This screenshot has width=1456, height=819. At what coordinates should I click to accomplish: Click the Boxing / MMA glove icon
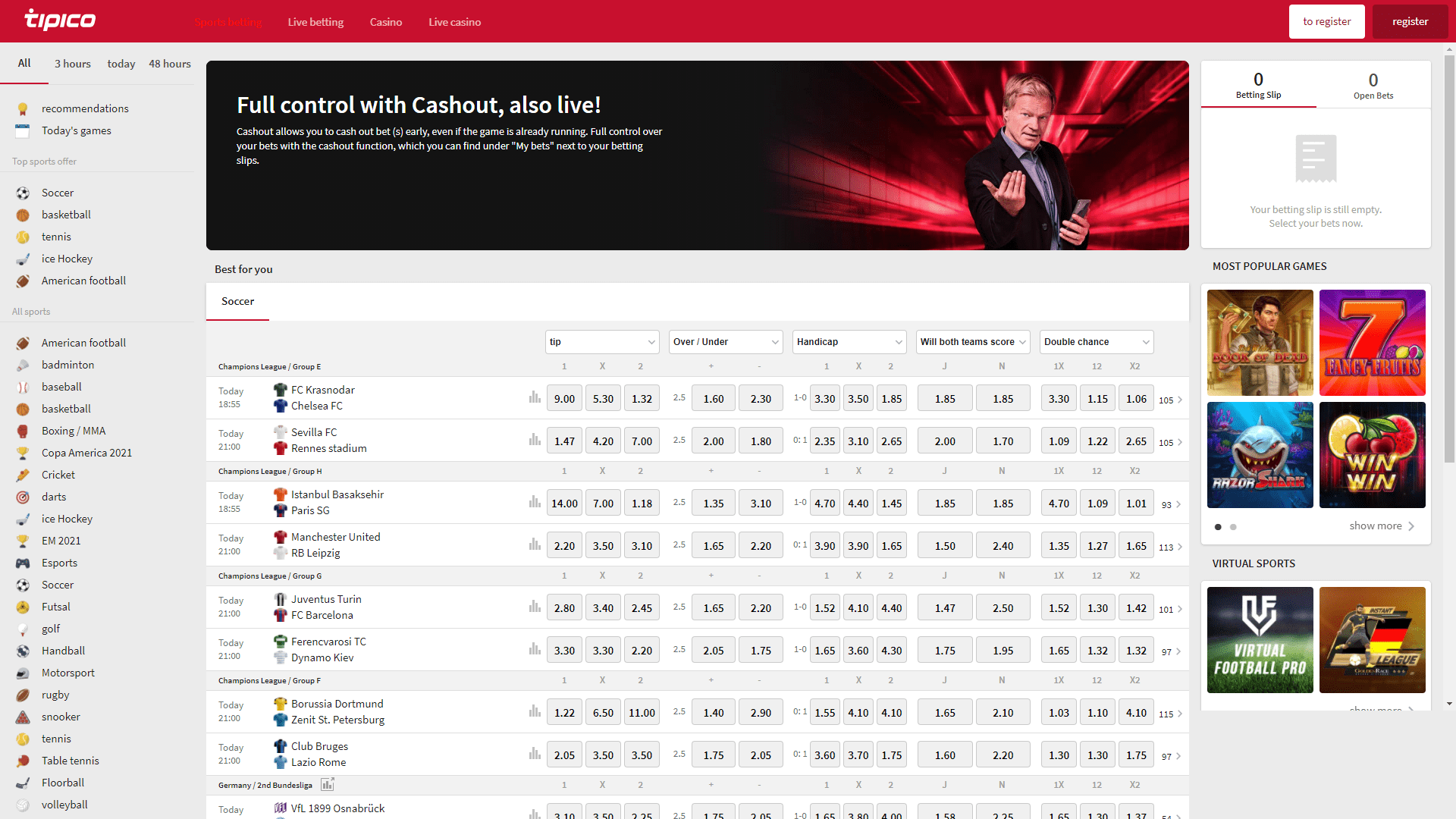[x=23, y=431]
